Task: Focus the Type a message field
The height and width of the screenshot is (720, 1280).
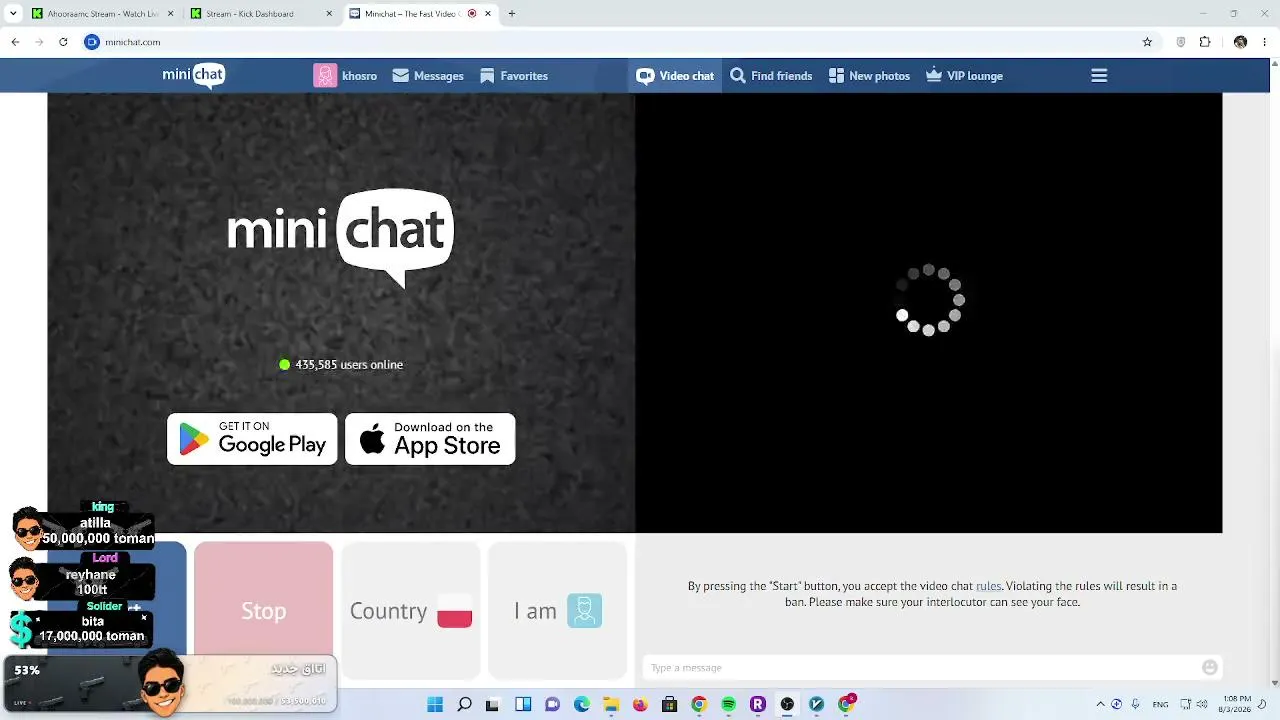Action: point(922,668)
